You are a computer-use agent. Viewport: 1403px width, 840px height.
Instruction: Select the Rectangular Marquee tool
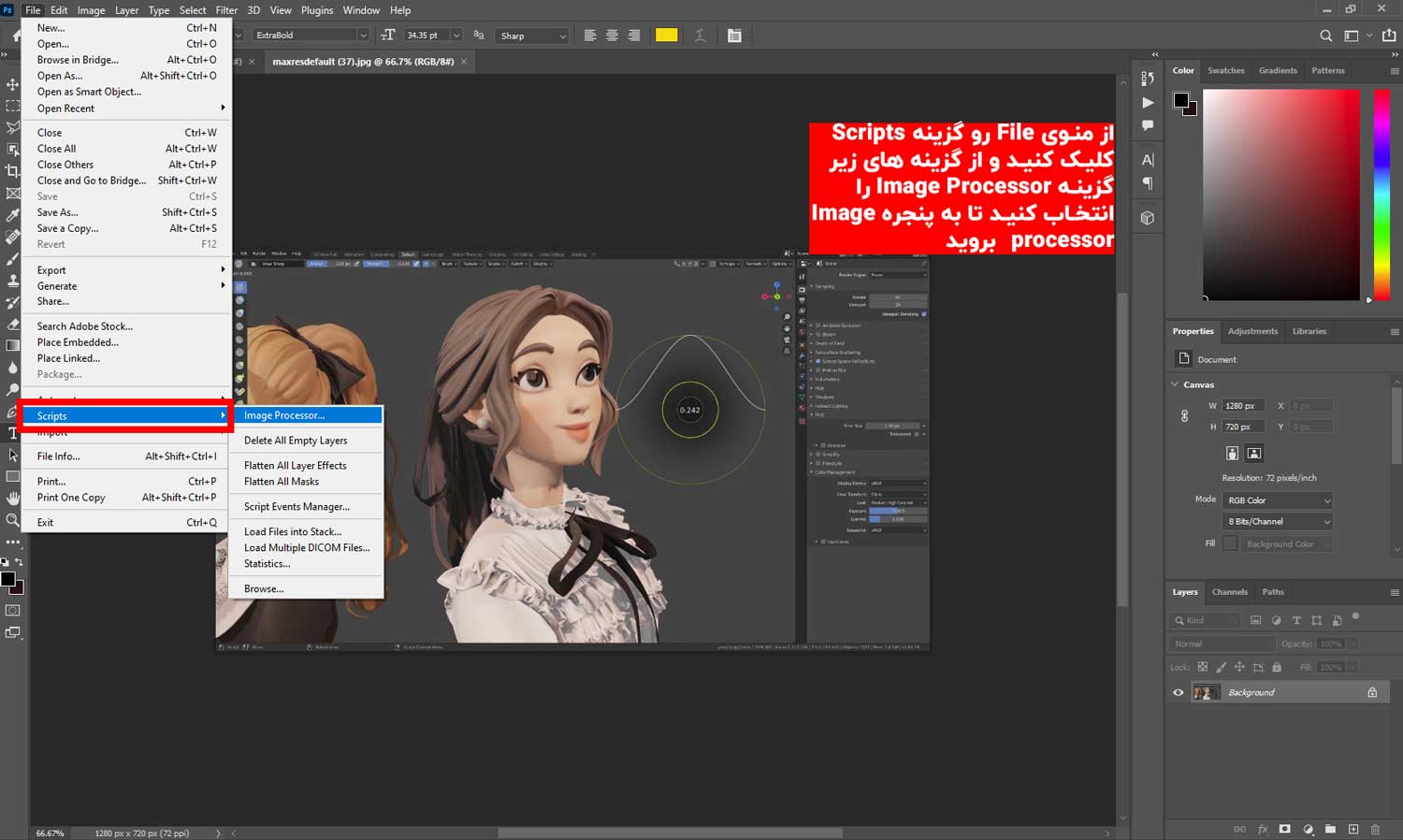tap(12, 106)
